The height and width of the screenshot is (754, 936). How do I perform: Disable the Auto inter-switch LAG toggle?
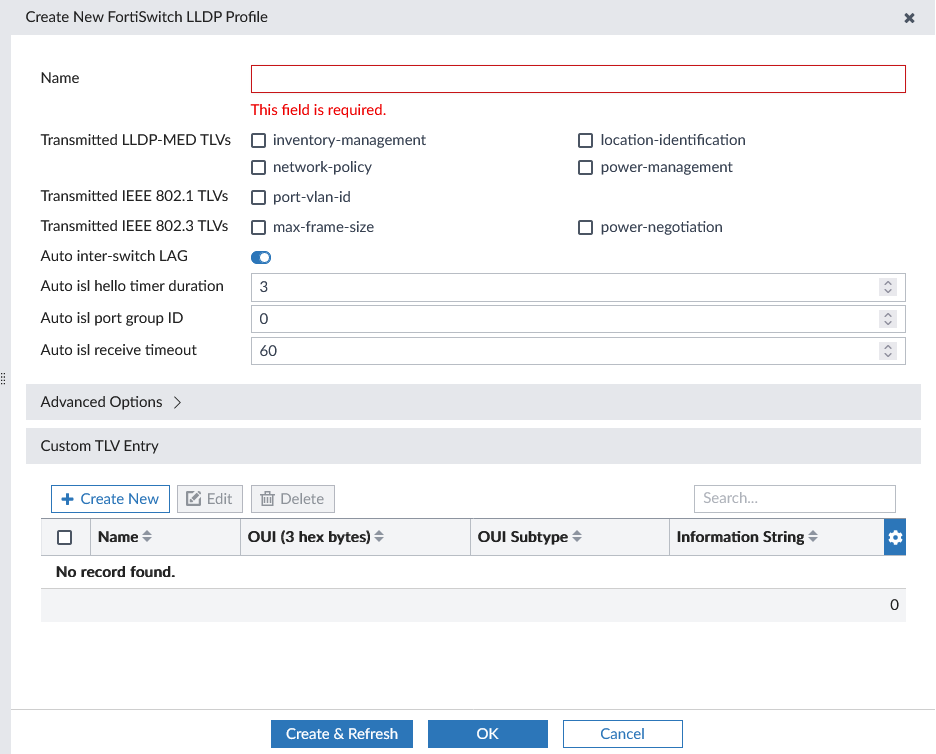(x=260, y=257)
